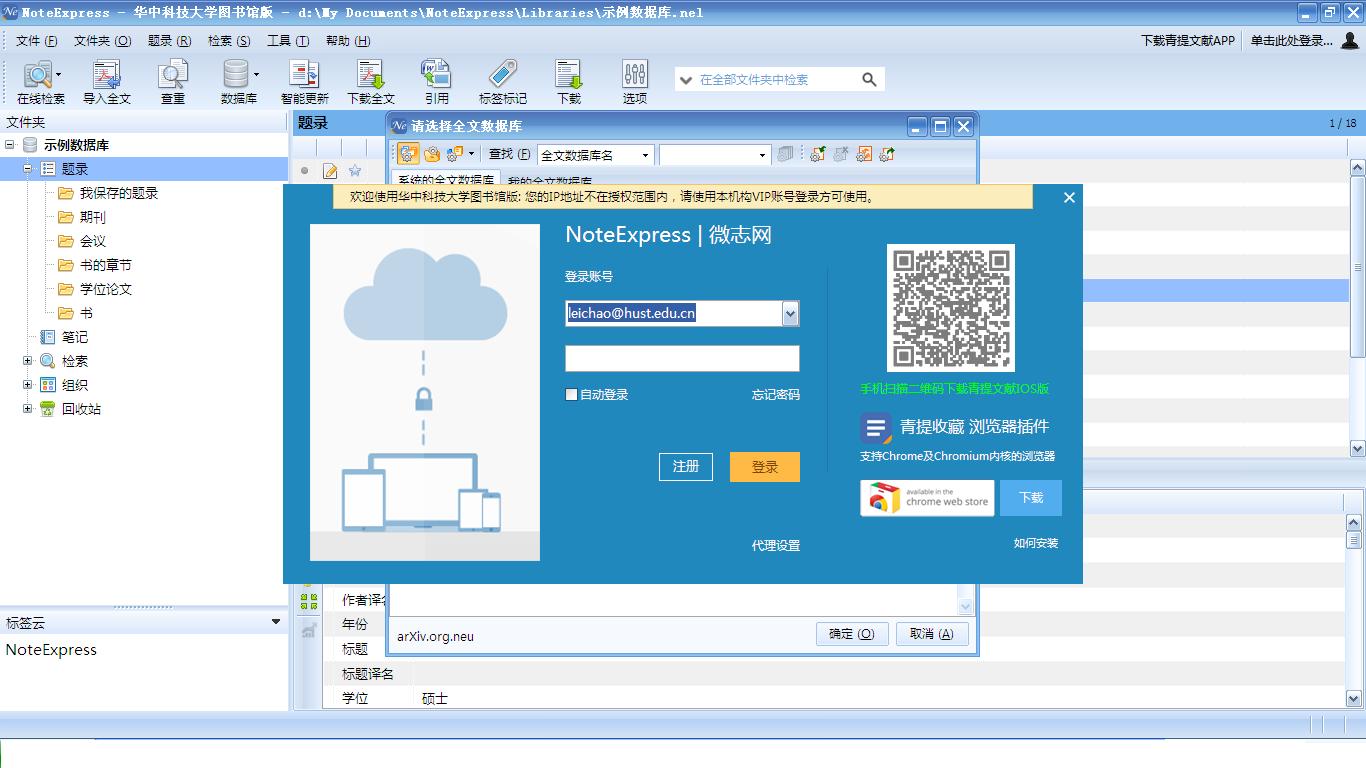Click the QR code image in login dialog
1366x768 pixels.
tap(951, 308)
